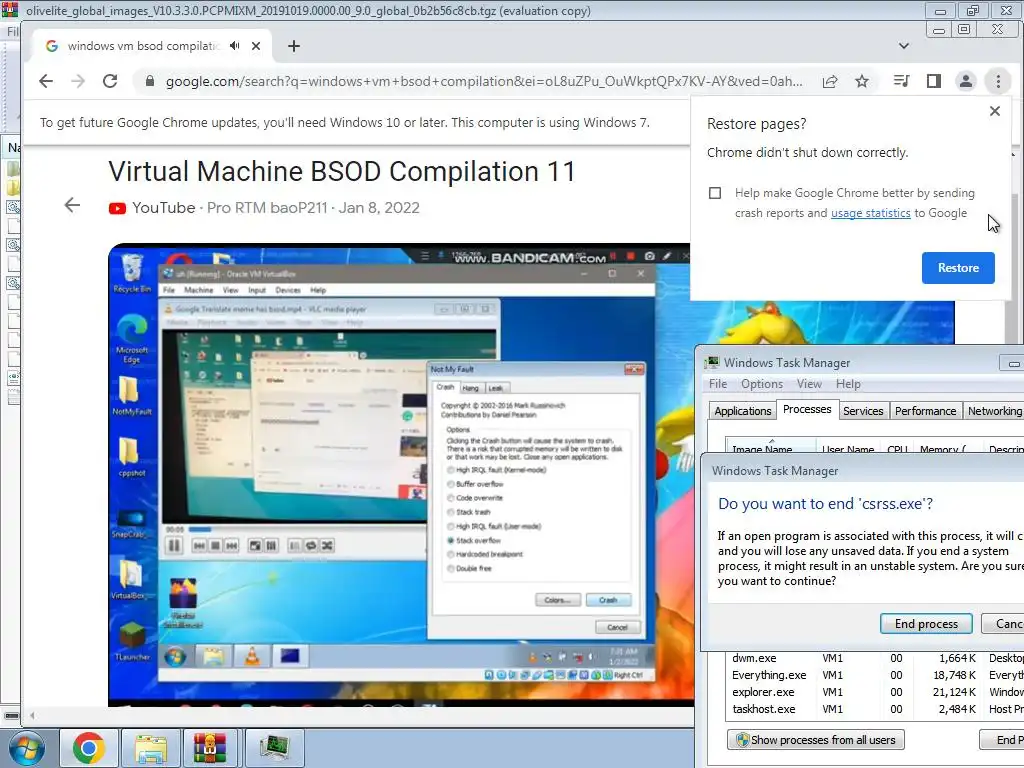Screen dimensions: 1024x768
Task: Open 'Virtual Machine BSOD Compilation 11' title
Action: coord(342,172)
